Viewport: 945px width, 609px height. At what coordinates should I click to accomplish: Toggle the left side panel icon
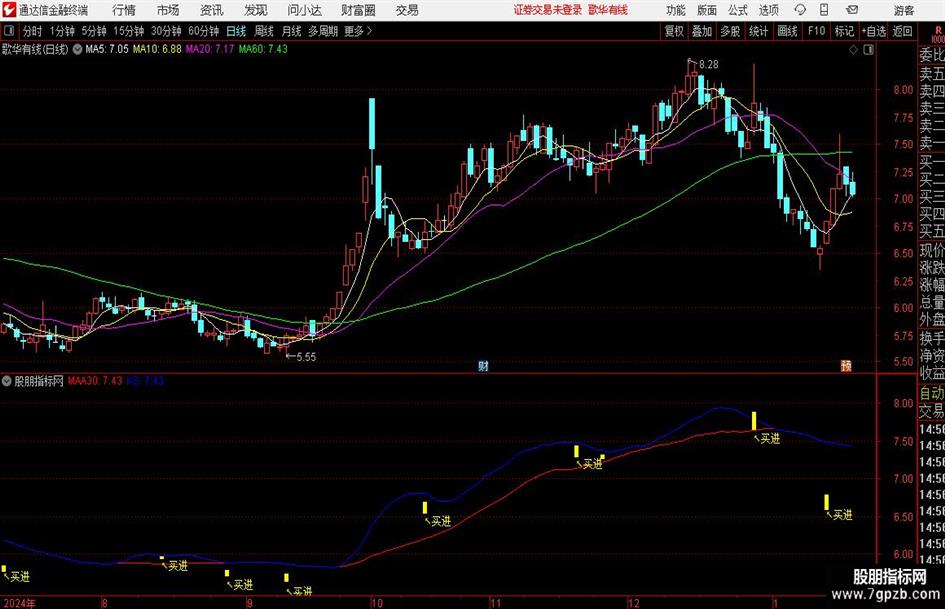tap(8, 31)
